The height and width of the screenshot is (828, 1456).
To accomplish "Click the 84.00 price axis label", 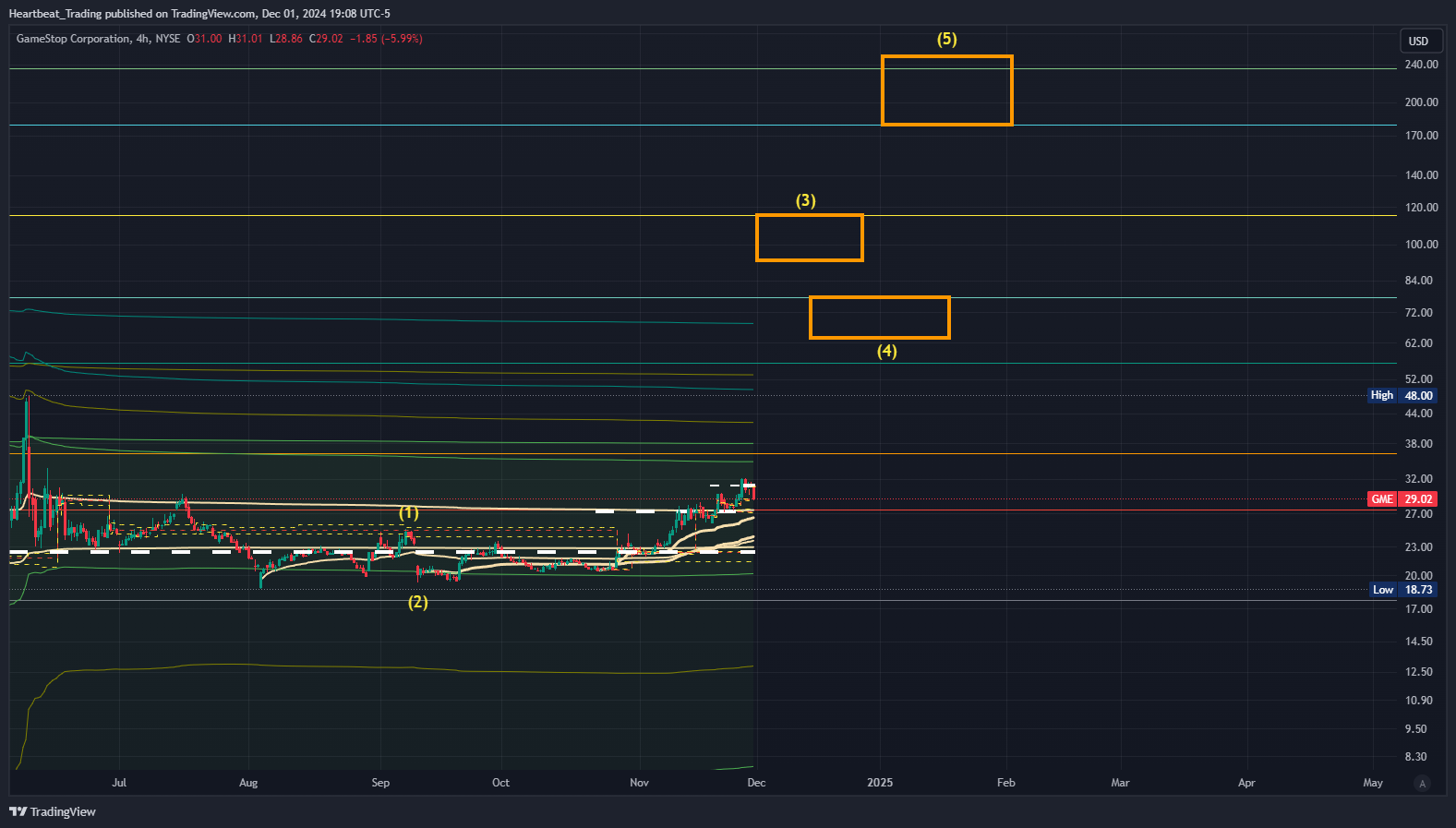I will click(1418, 281).
